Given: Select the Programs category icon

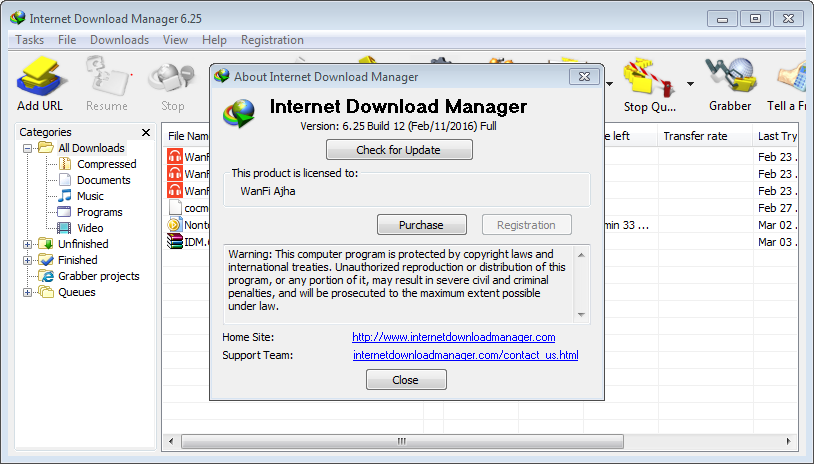Looking at the screenshot, I should (64, 212).
